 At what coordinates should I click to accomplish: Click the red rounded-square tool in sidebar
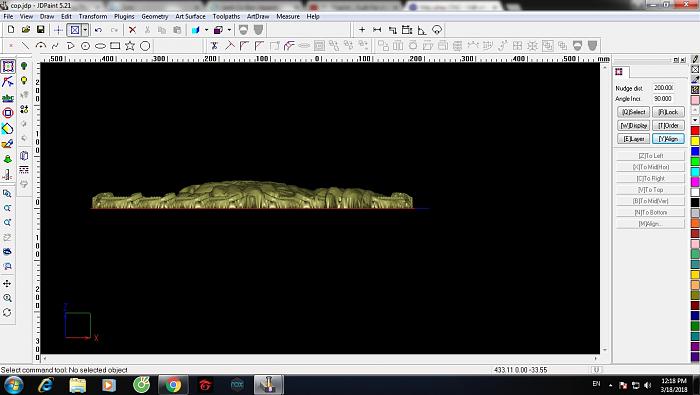click(8, 113)
